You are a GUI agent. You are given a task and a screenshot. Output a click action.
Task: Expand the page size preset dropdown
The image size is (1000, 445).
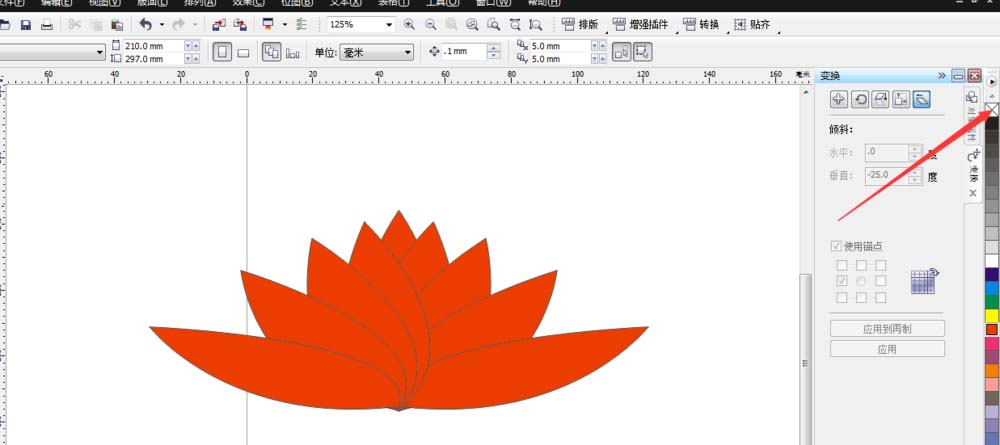(x=100, y=52)
